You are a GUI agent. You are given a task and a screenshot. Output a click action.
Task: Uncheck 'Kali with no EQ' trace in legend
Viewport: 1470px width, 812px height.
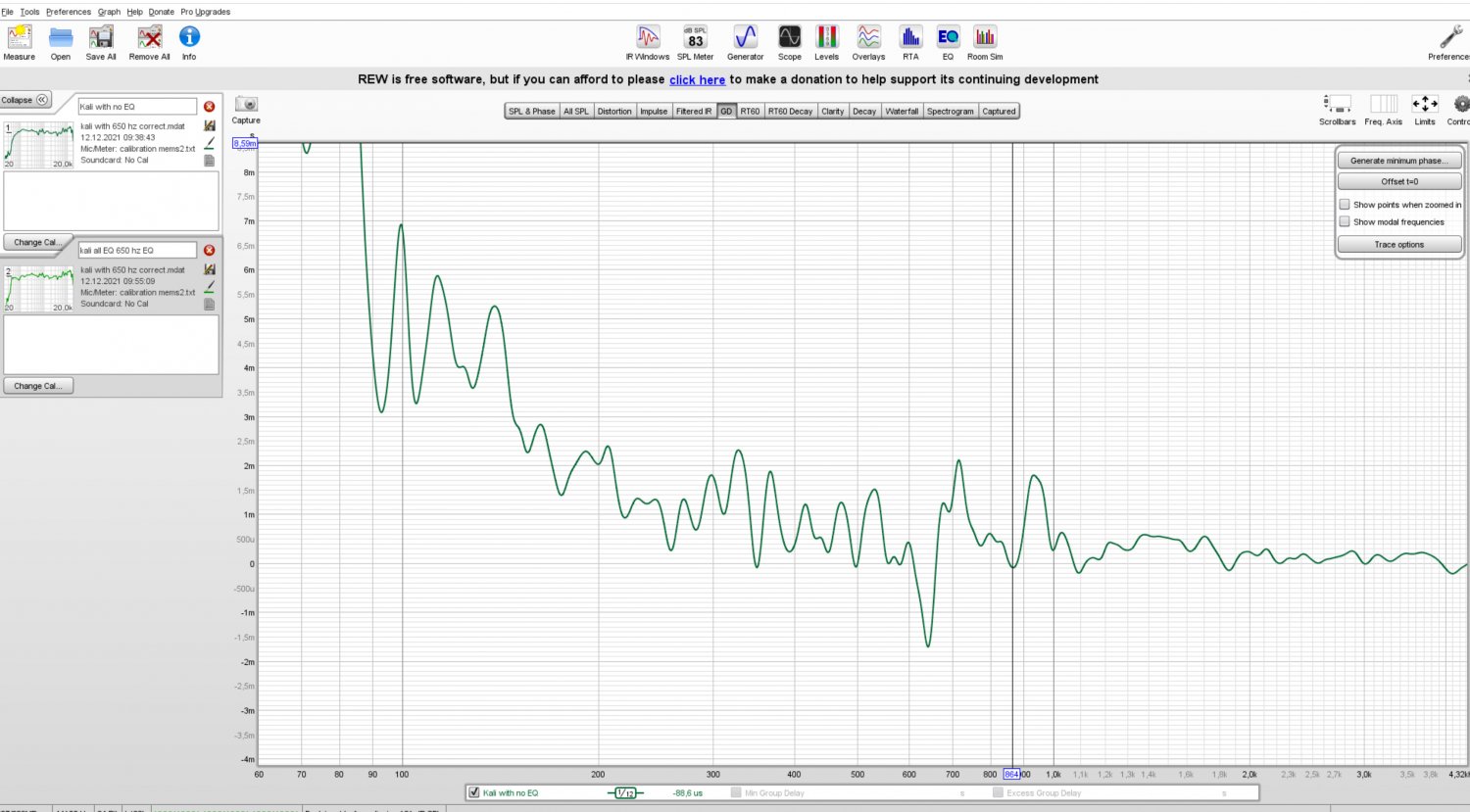click(474, 792)
